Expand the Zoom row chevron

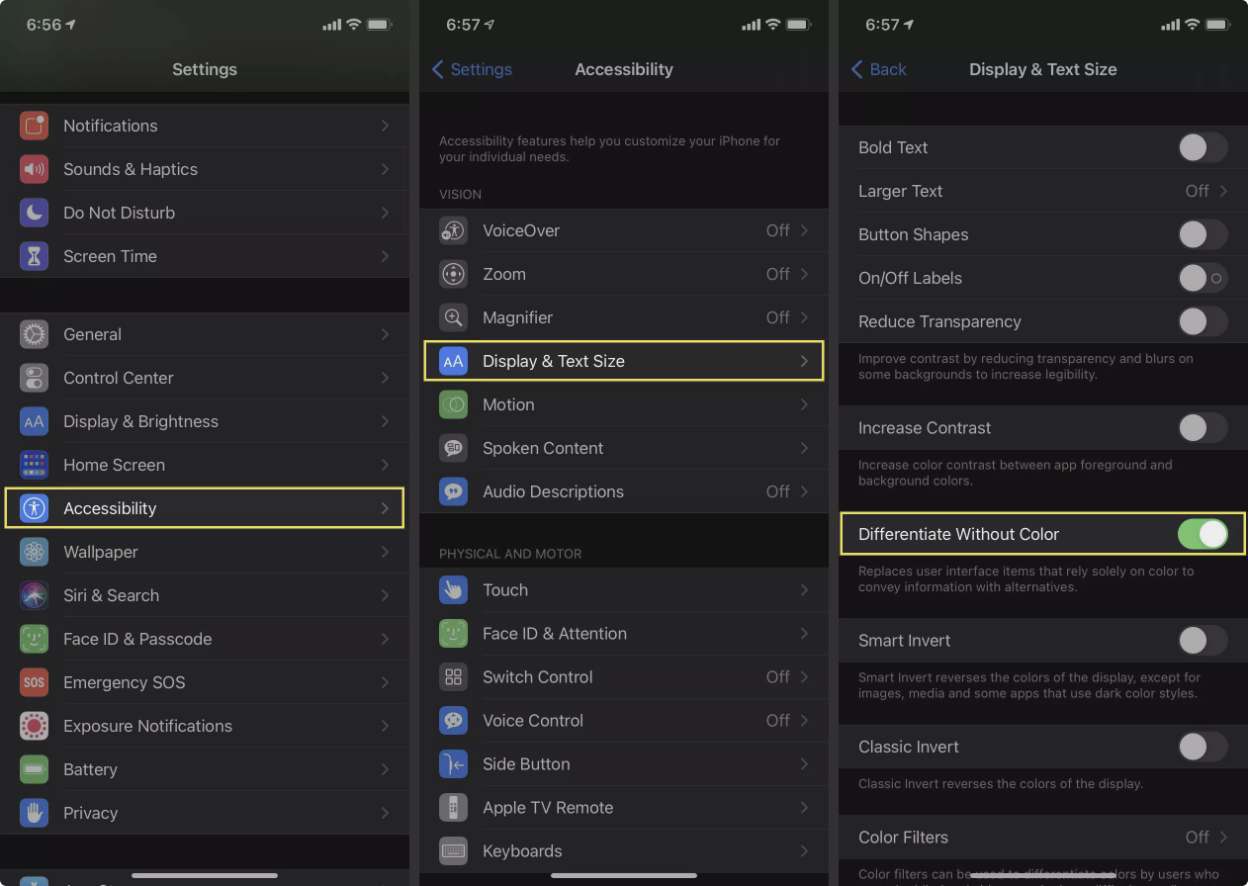803,274
